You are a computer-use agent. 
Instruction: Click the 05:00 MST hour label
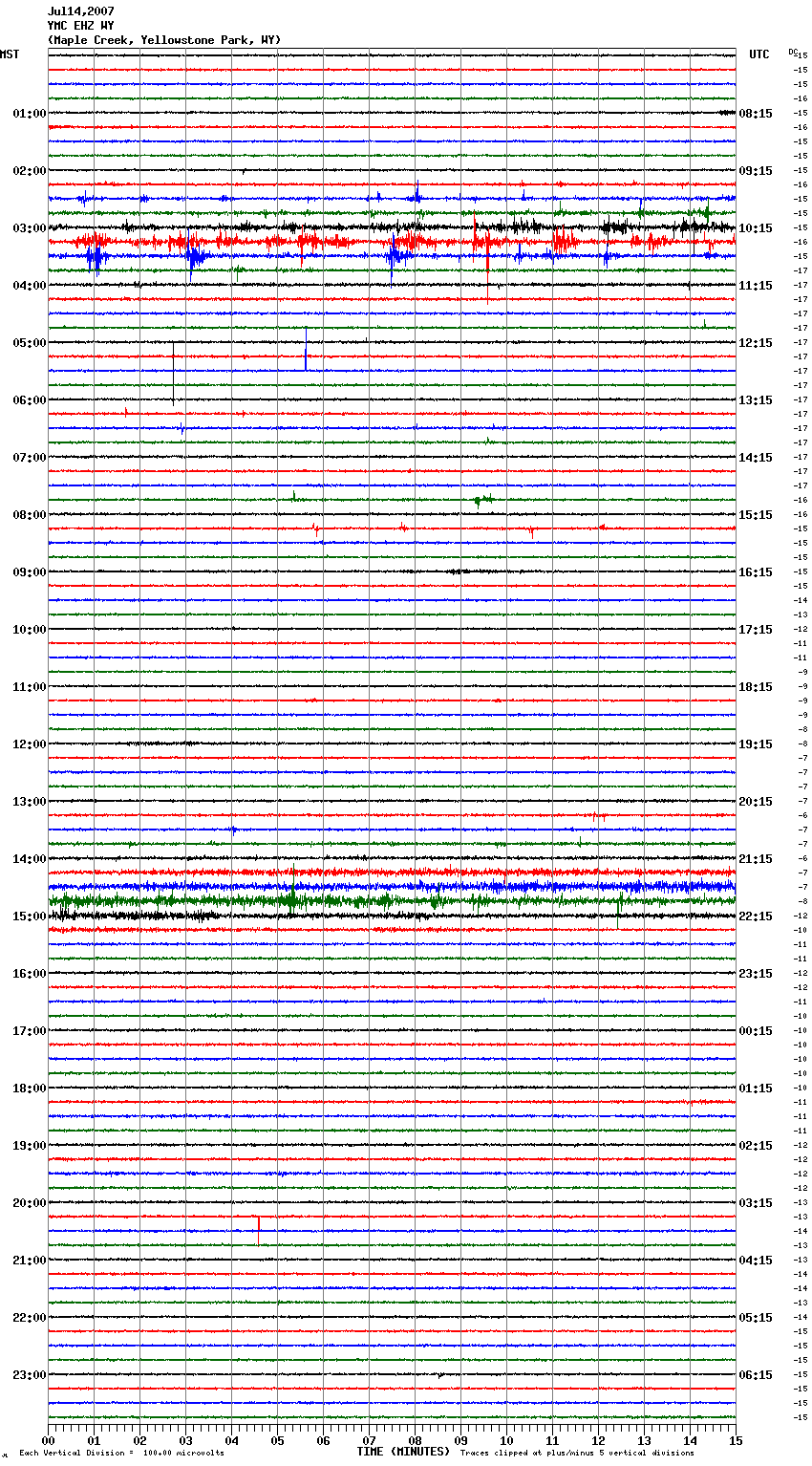(x=30, y=343)
